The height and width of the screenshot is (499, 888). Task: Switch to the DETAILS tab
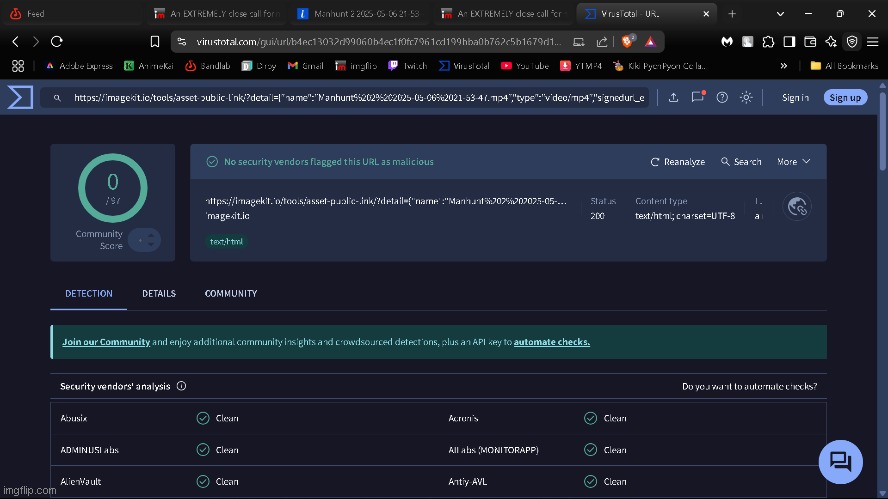pyautogui.click(x=159, y=293)
